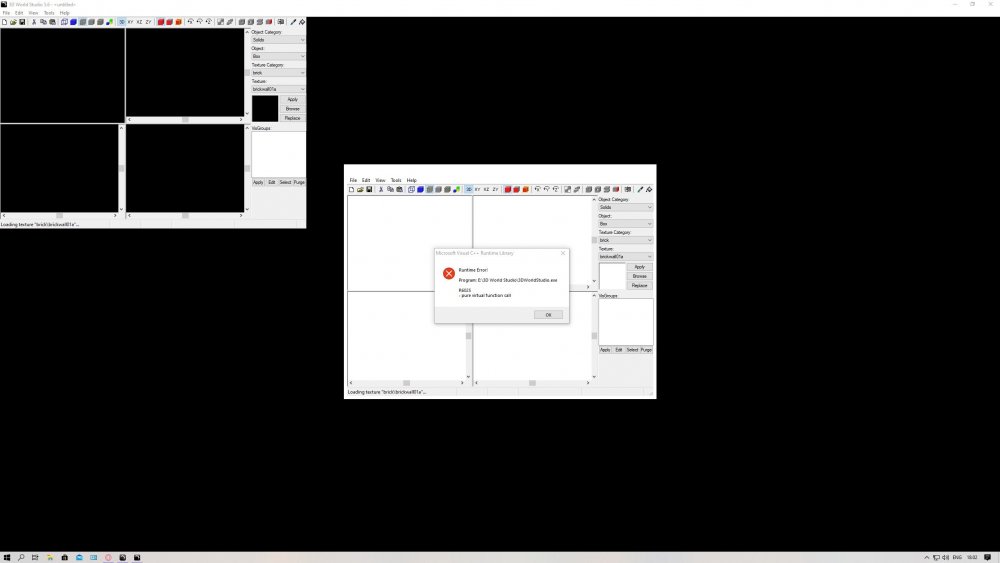This screenshot has height=563, width=1000.
Task: Click the red error icon in Runtime dialog
Action: point(449,273)
